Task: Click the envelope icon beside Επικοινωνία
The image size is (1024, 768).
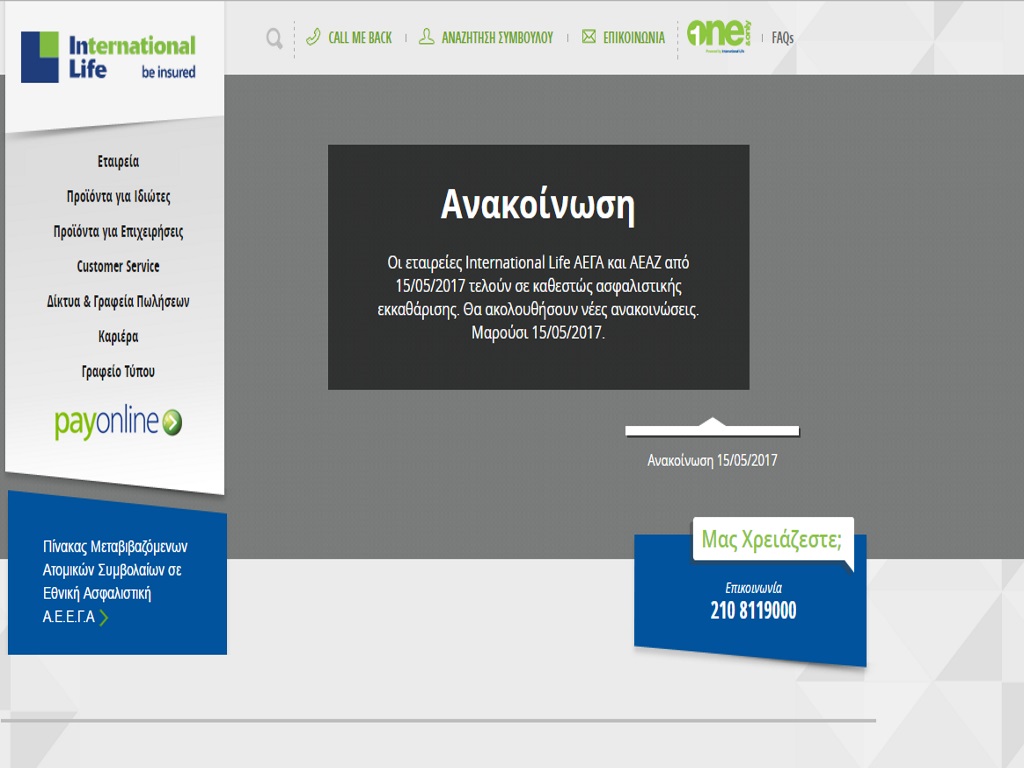Action: point(589,37)
